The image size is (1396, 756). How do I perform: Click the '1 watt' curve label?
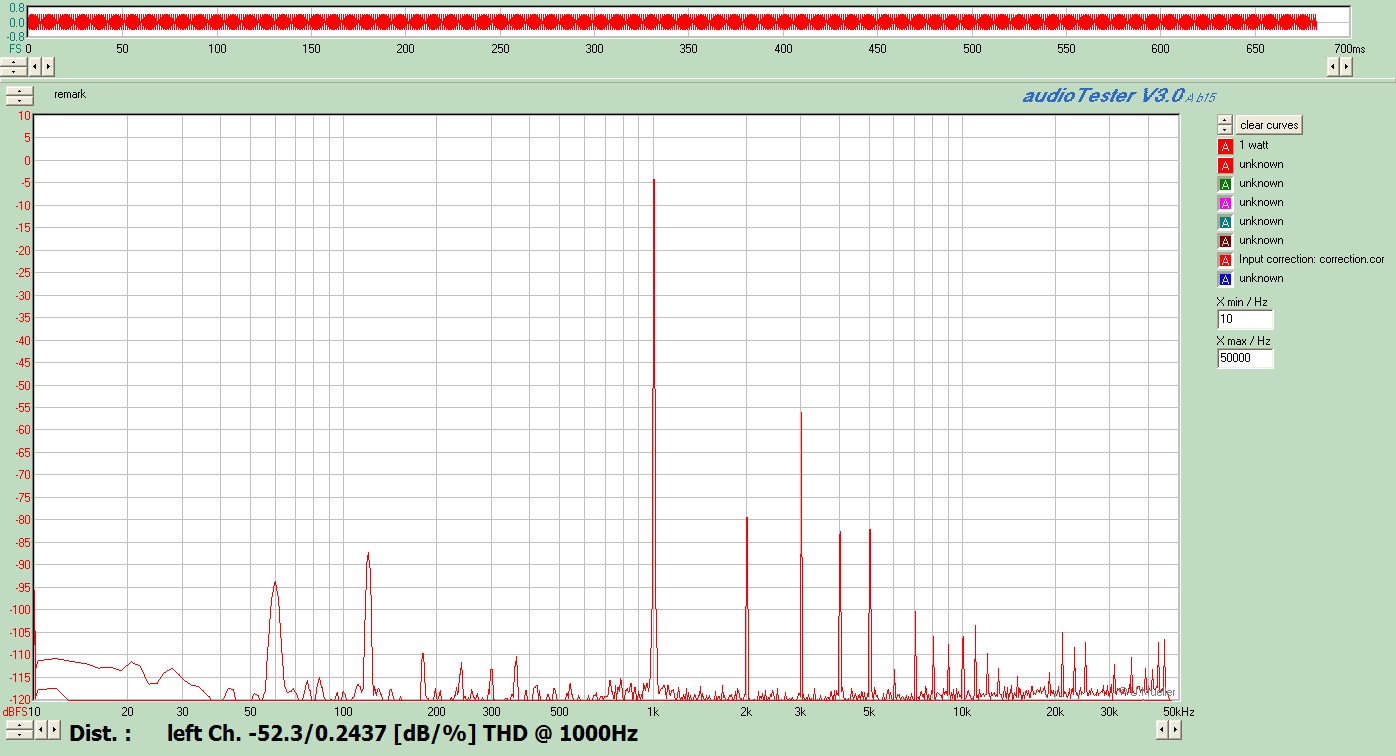(x=1253, y=145)
